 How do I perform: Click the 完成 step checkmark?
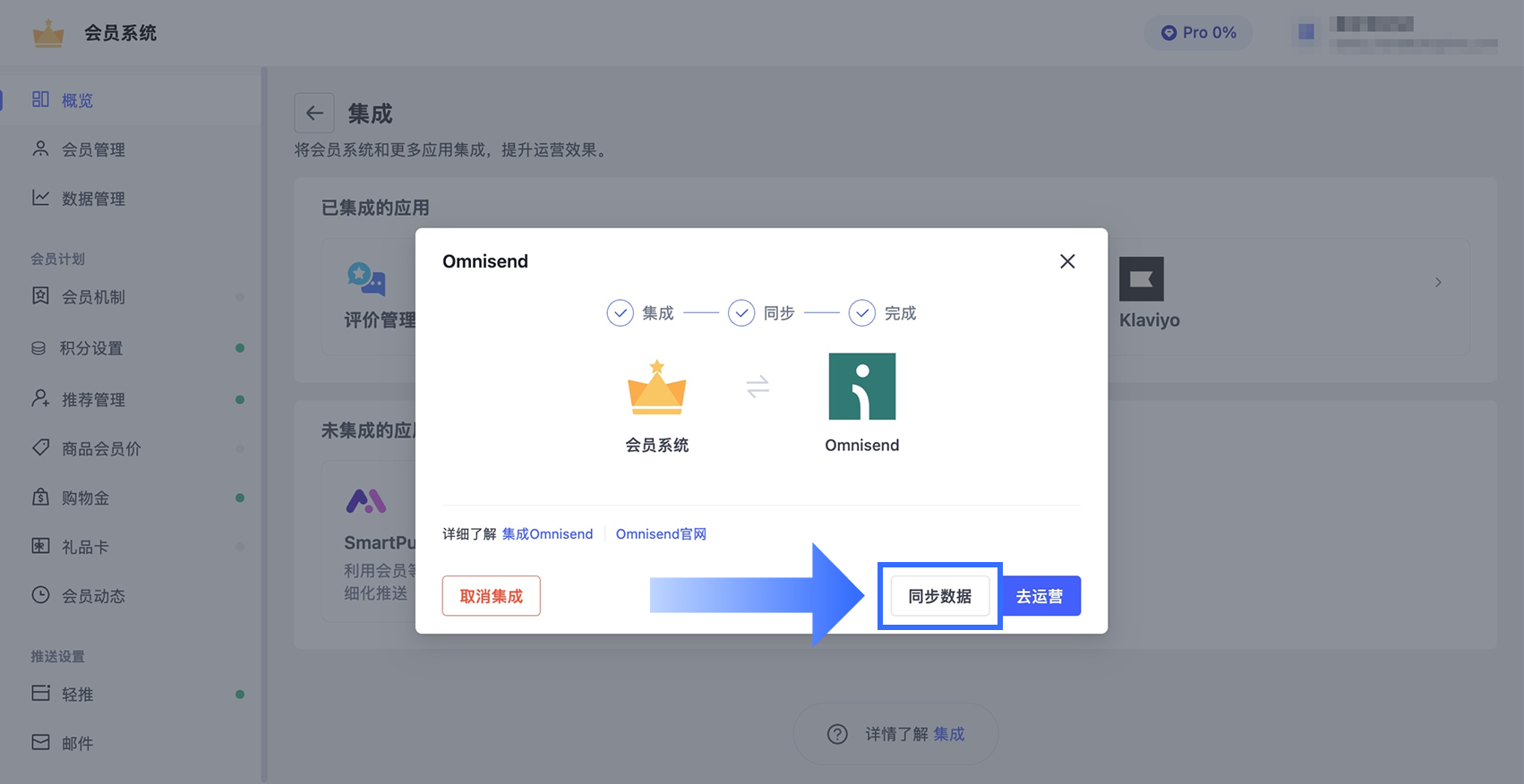[x=861, y=313]
